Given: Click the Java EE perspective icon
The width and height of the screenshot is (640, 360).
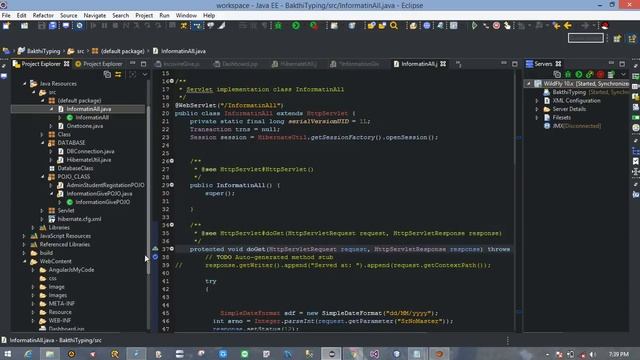Looking at the screenshot, I should (x=632, y=38).
